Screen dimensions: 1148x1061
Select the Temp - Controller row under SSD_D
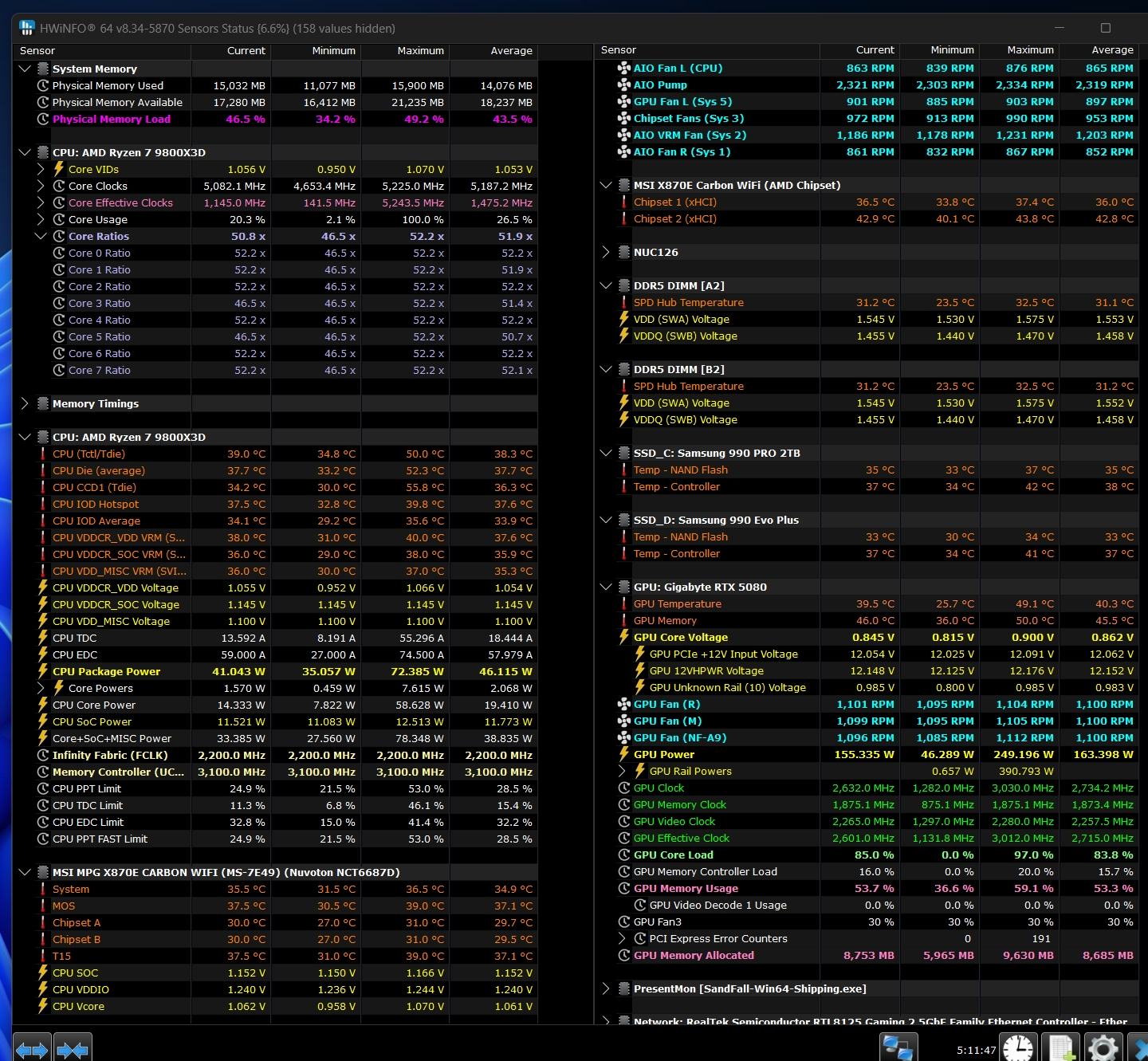(x=867, y=553)
